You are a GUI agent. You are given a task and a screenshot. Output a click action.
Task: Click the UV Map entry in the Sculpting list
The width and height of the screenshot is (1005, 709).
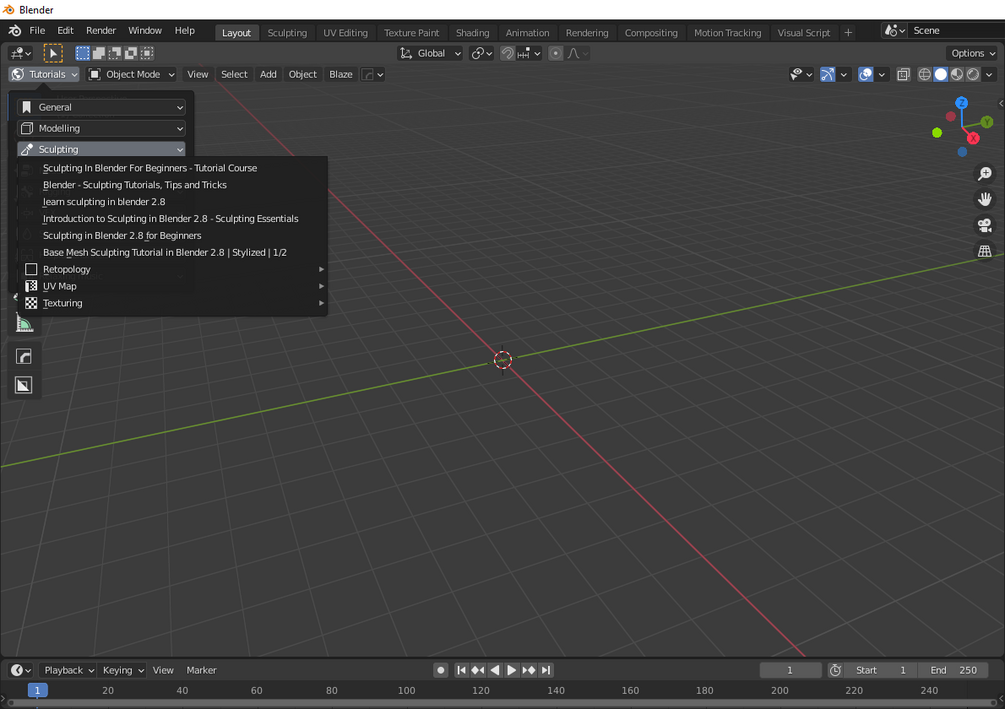click(x=172, y=286)
